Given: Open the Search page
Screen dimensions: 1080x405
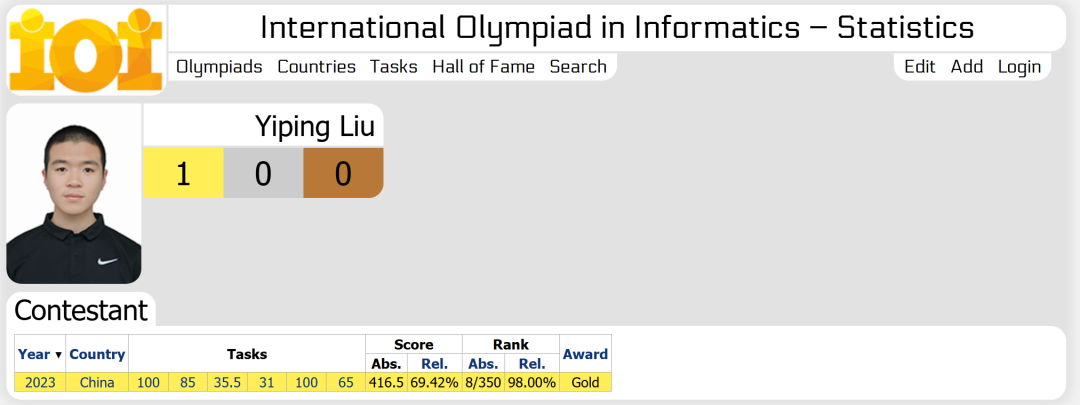Looking at the screenshot, I should click(x=578, y=67).
